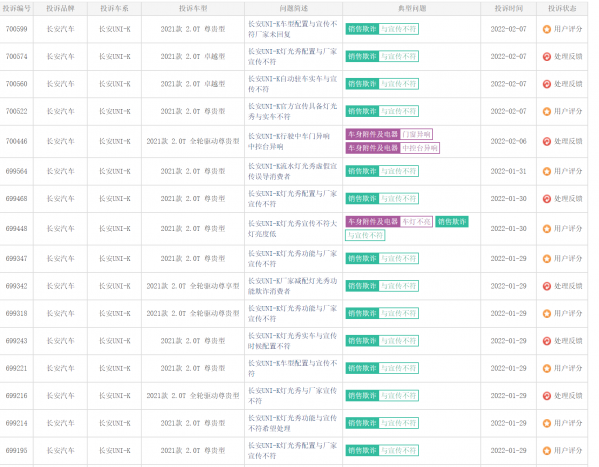Select the 投诉品牌 column header

click(60, 8)
